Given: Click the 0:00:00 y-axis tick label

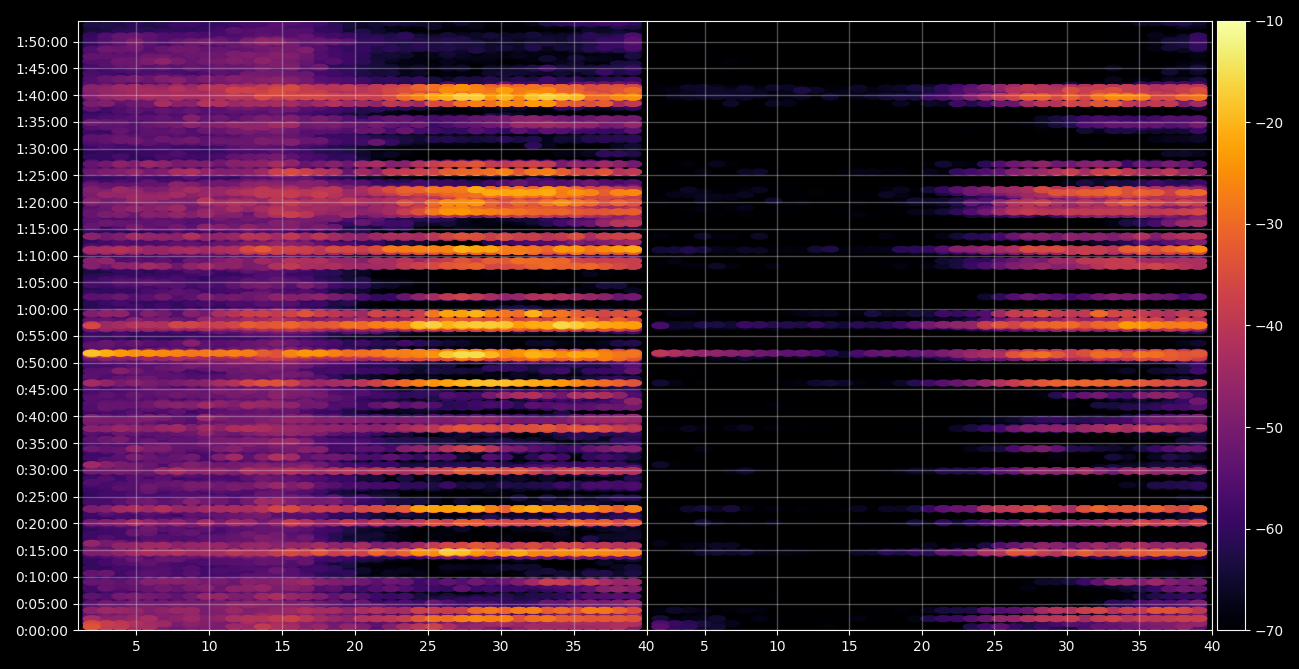Looking at the screenshot, I should (x=41, y=631).
